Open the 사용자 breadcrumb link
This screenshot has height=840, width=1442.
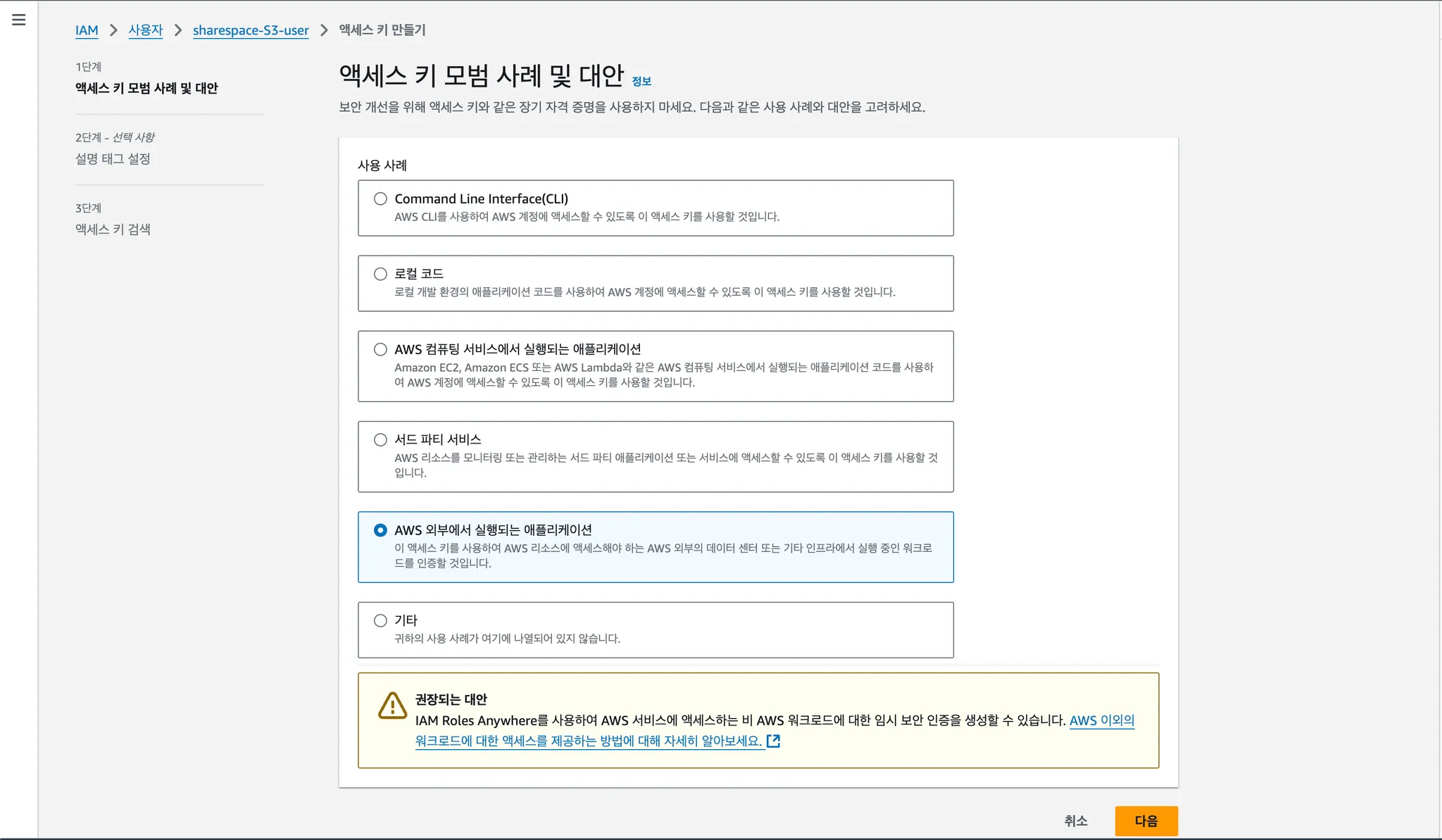pyautogui.click(x=146, y=30)
